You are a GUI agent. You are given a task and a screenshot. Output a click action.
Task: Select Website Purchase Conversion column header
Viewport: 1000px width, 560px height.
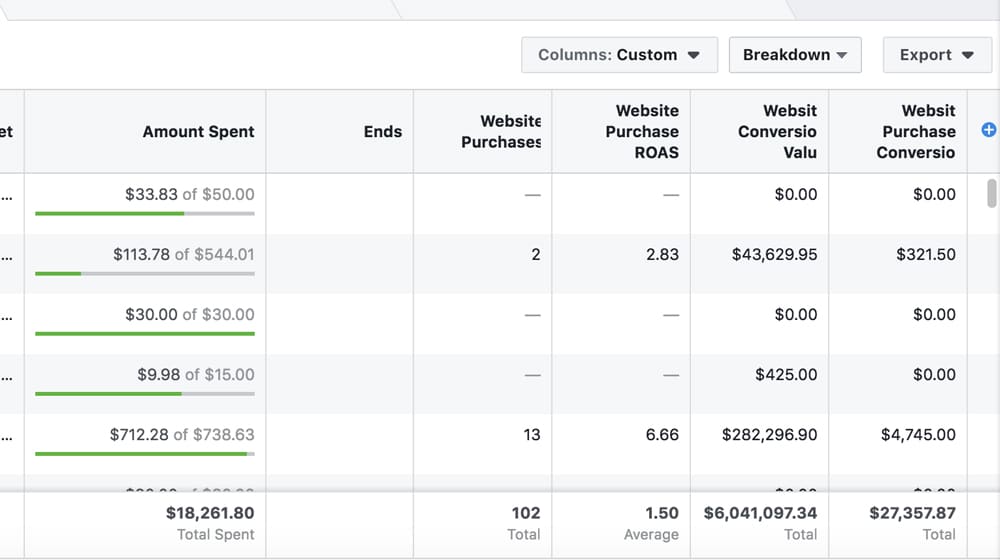[x=915, y=132]
